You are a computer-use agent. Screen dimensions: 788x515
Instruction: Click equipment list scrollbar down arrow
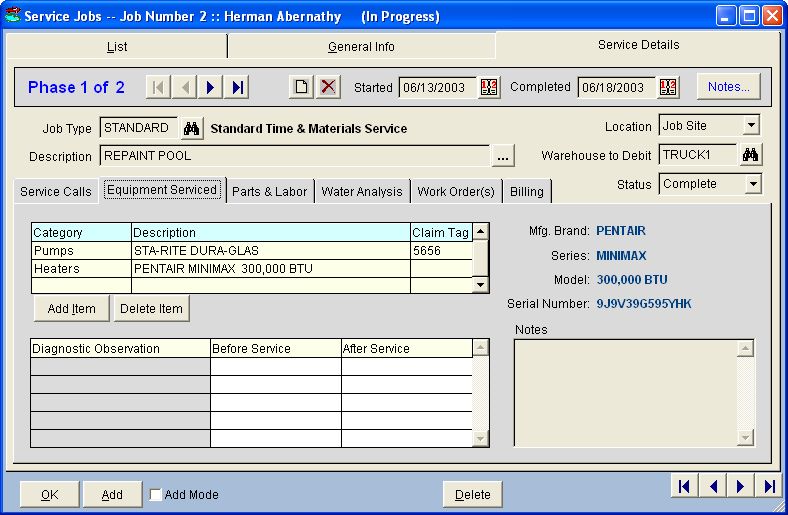coord(480,285)
